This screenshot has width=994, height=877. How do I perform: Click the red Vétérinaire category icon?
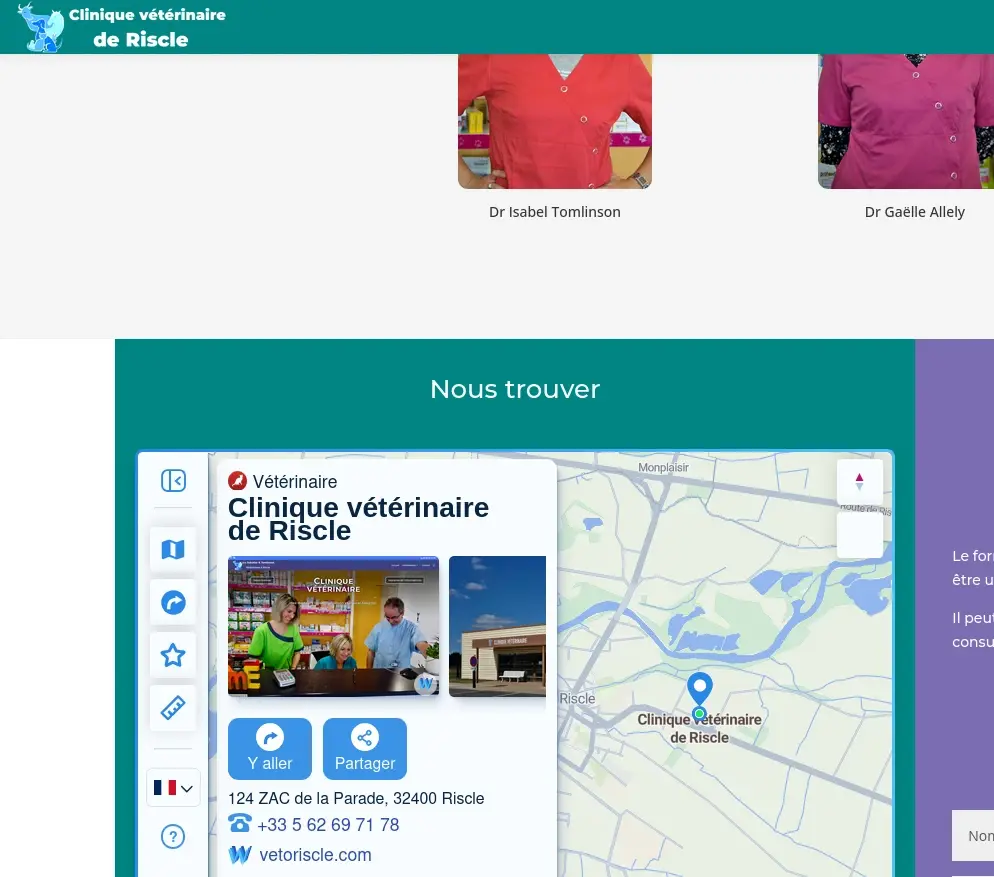coord(237,482)
